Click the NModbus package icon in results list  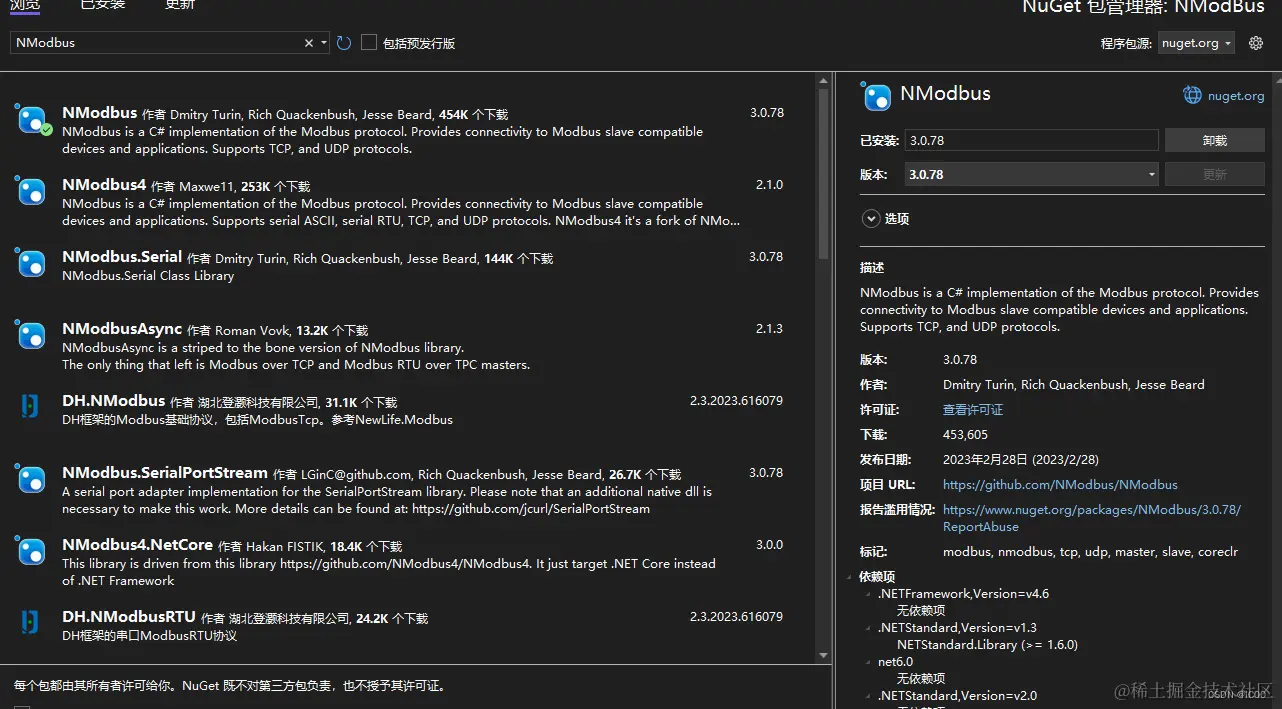point(32,119)
